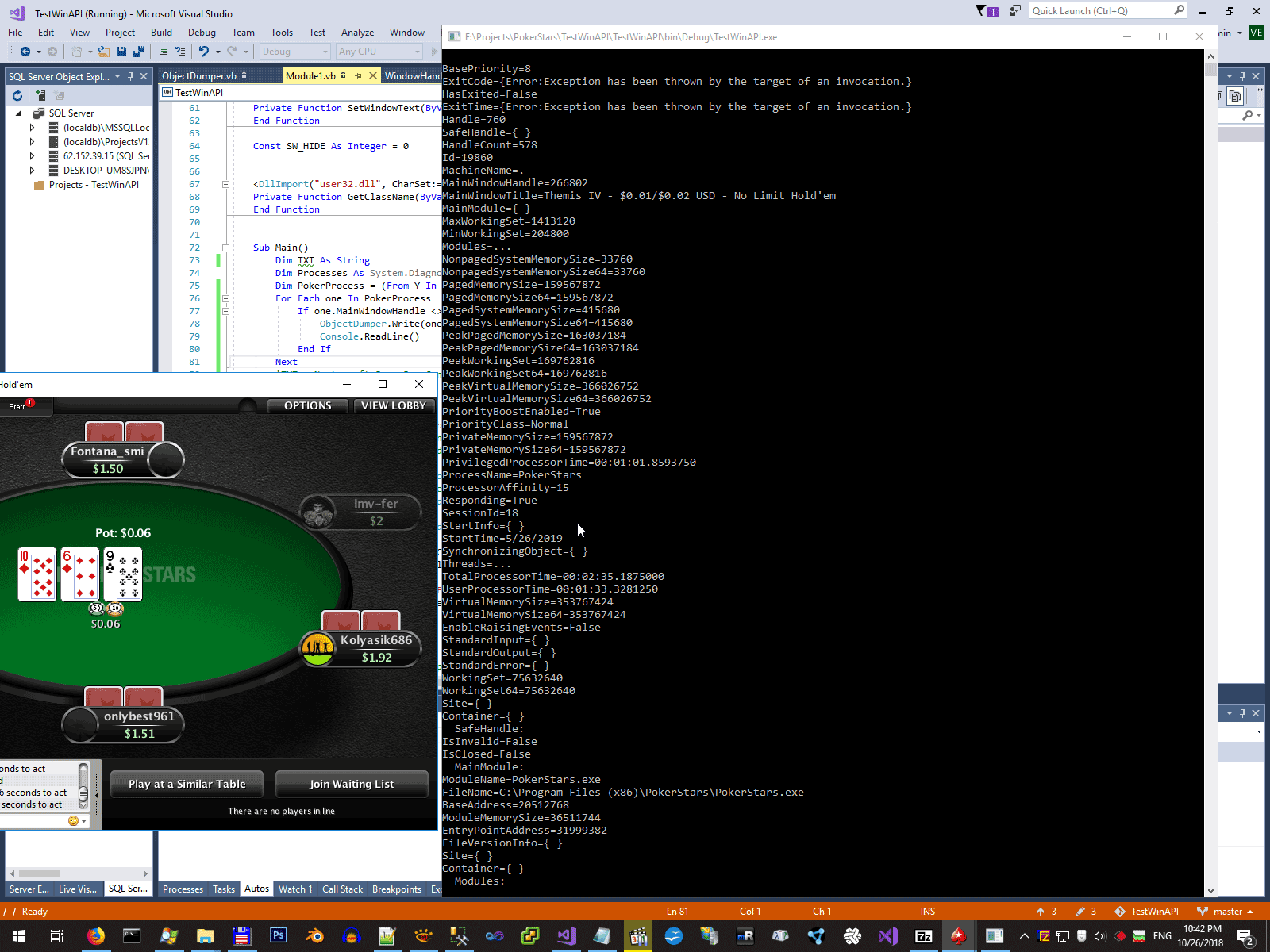The image size is (1270, 952).
Task: Click the Join Waiting List button
Action: coord(352,784)
